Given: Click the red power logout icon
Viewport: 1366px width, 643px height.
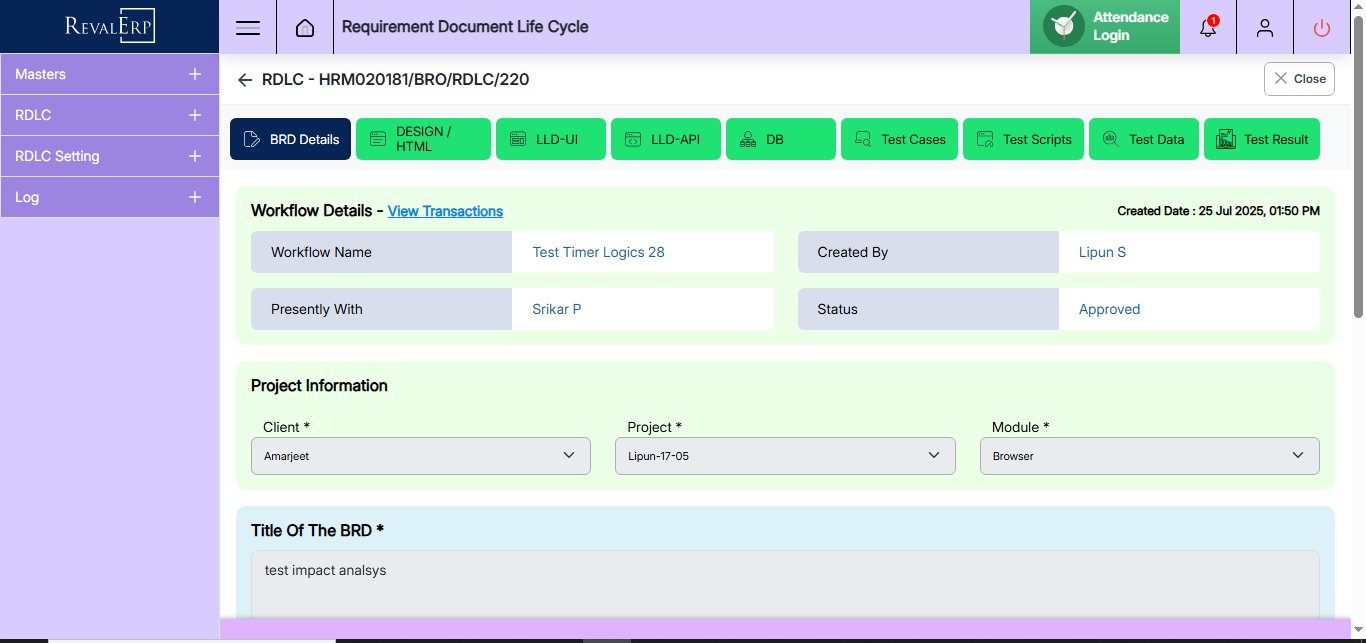Looking at the screenshot, I should pyautogui.click(x=1322, y=28).
